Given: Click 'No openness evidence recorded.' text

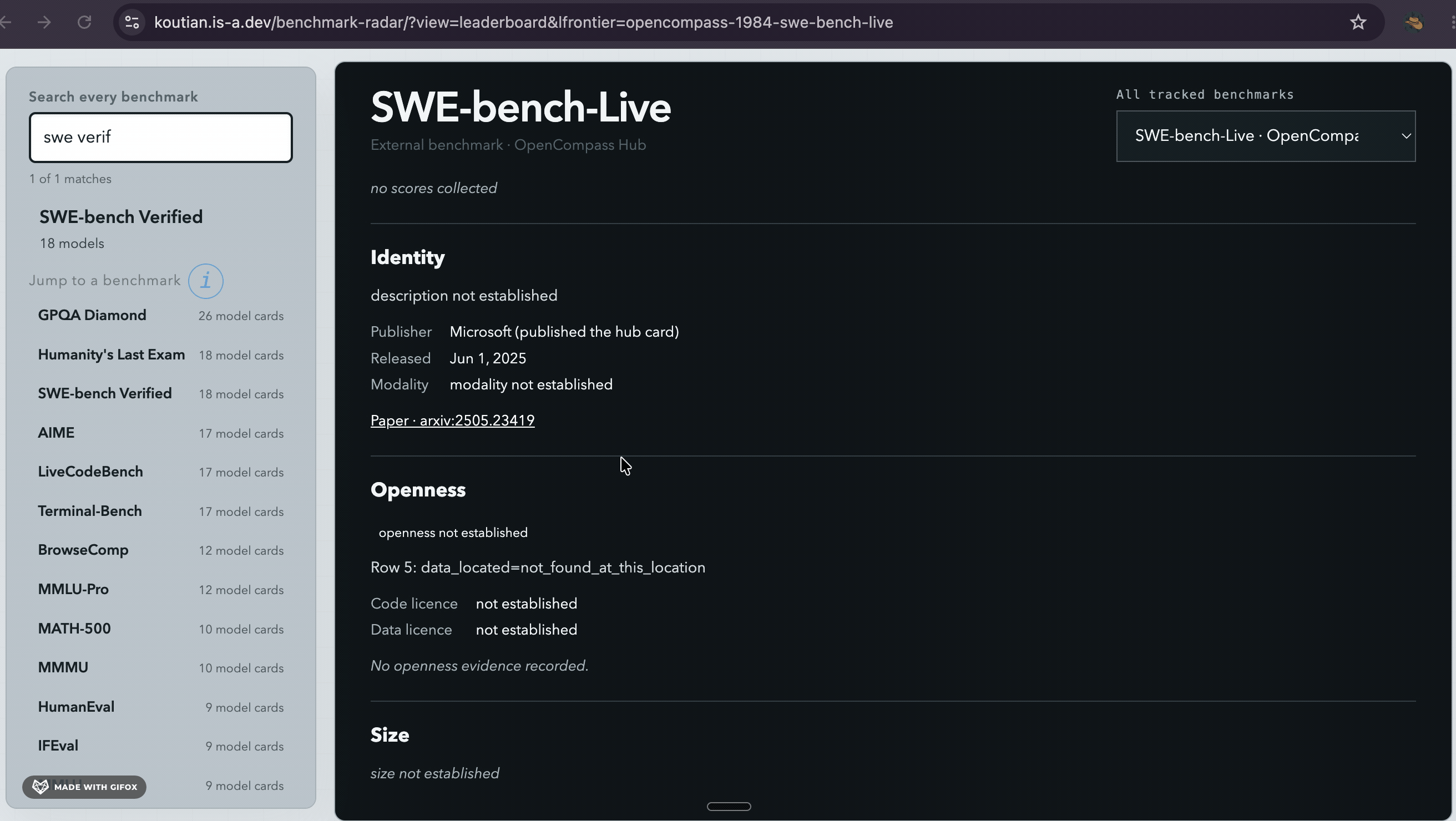Looking at the screenshot, I should tap(479, 666).
